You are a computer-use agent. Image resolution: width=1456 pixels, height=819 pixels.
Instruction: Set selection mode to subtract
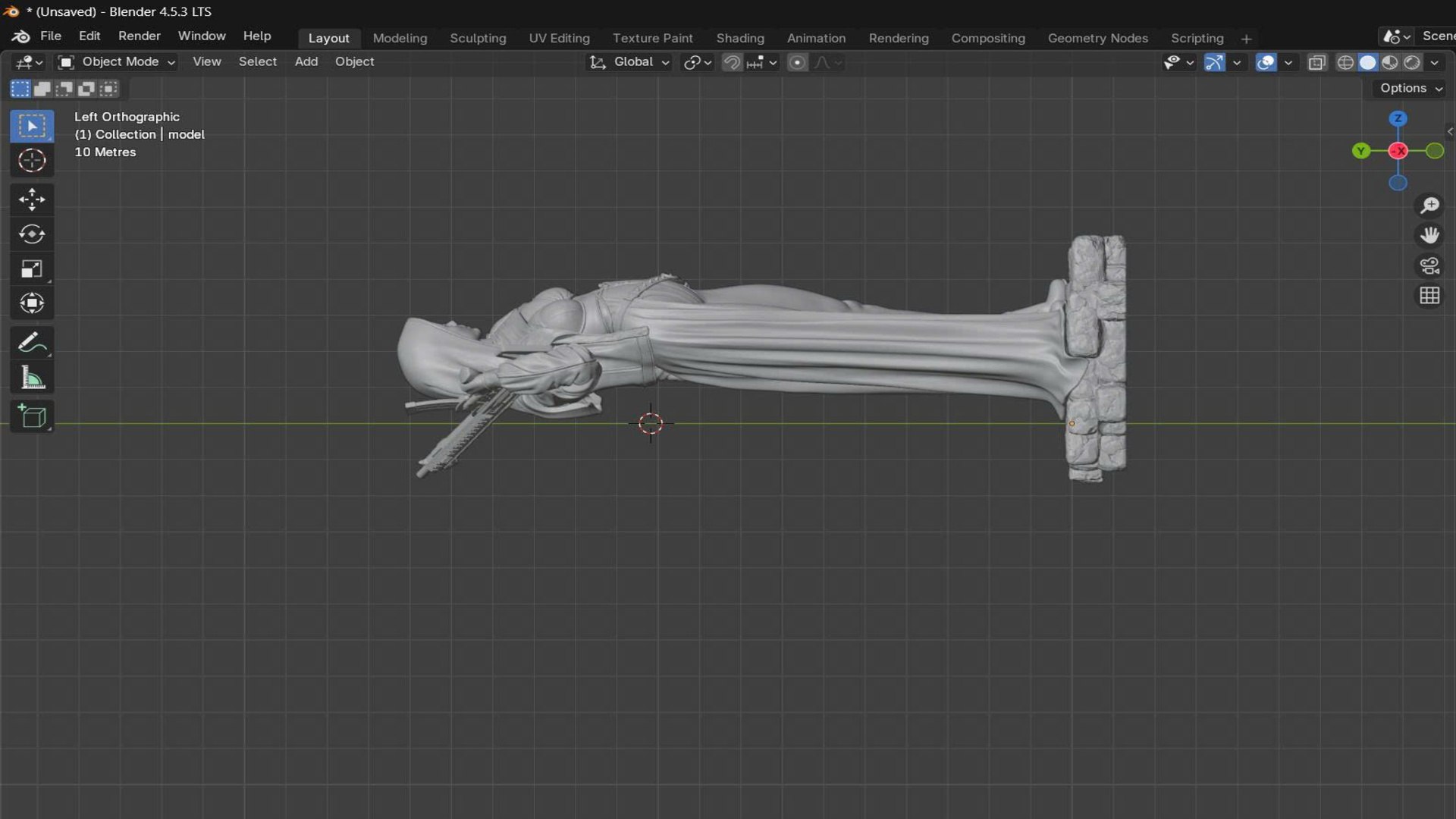point(64,89)
